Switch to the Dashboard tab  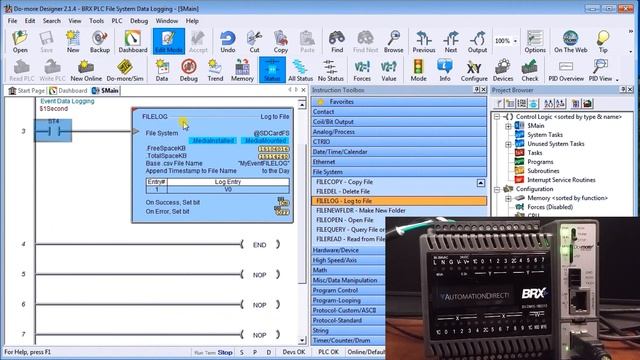(x=68, y=91)
